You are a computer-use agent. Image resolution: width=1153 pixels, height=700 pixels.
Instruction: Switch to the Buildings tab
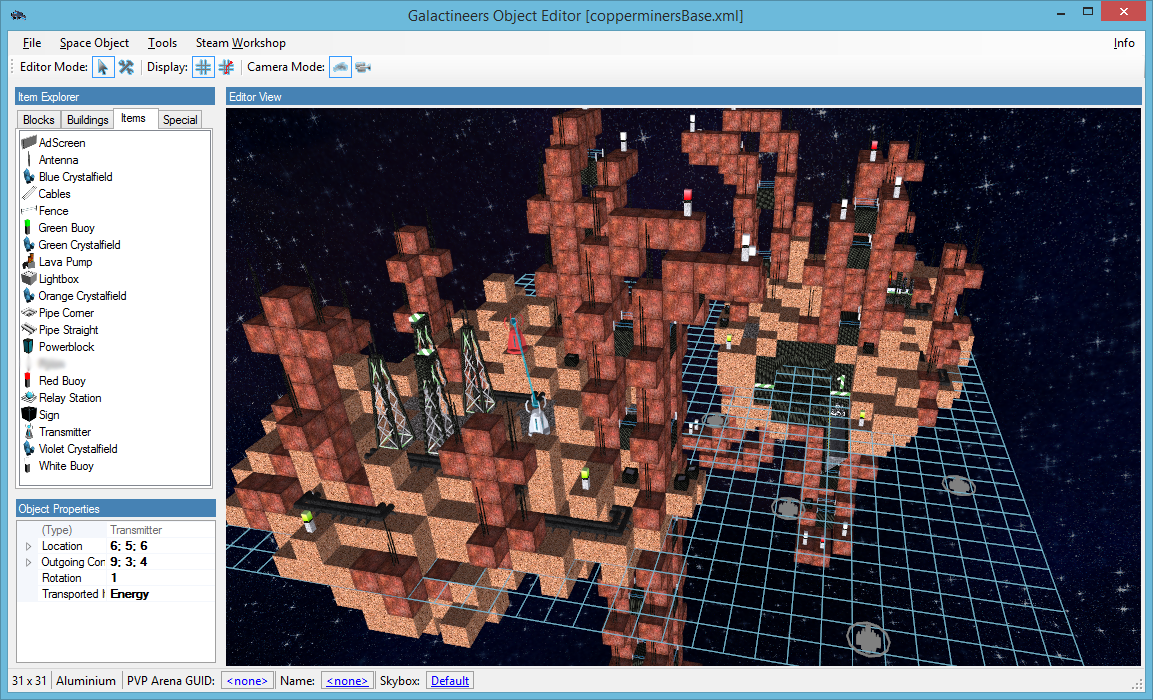(x=88, y=120)
